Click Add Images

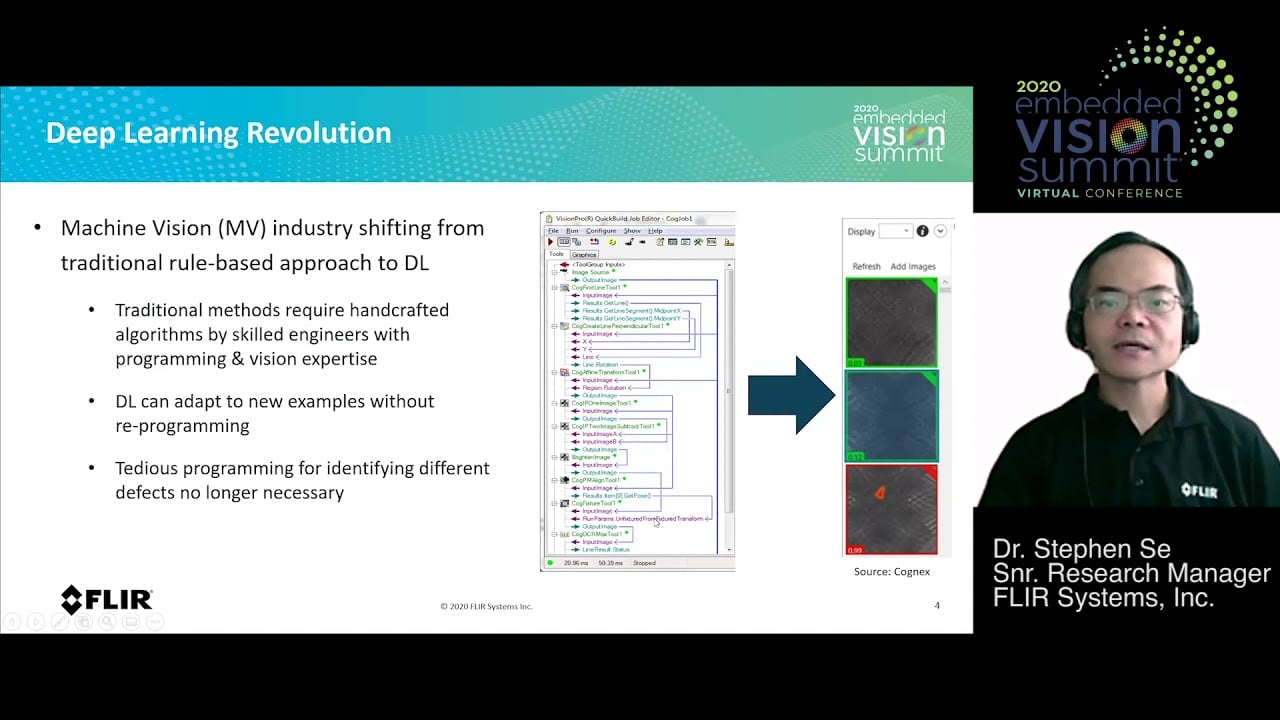tap(913, 266)
